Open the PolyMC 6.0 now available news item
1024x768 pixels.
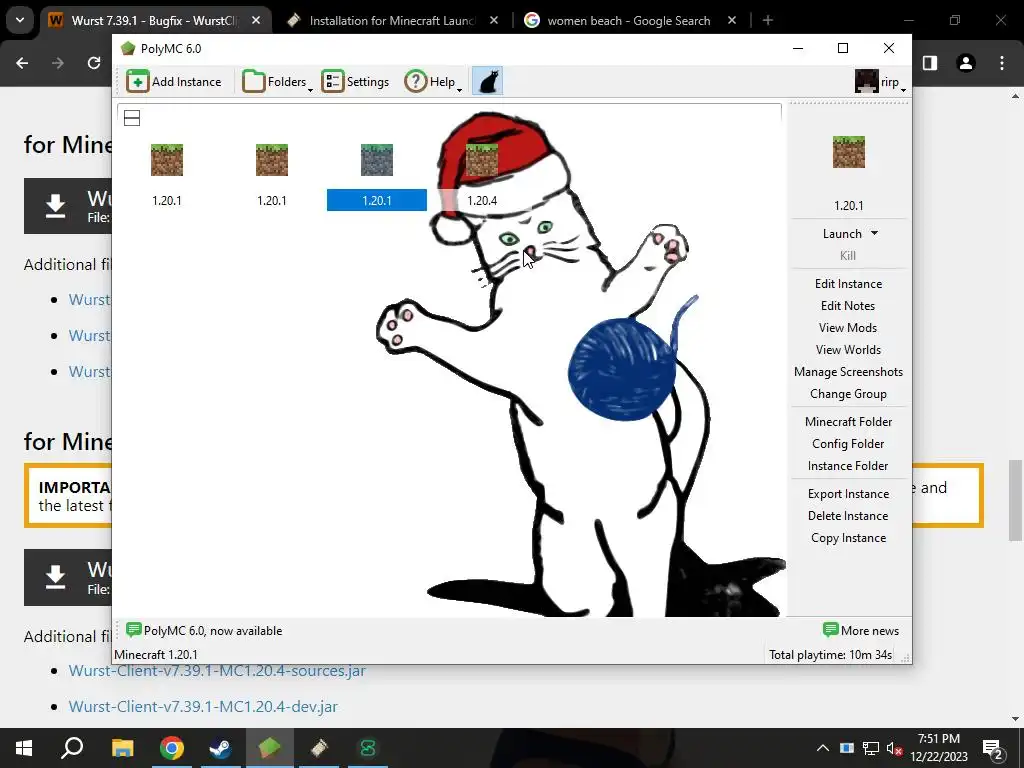point(204,630)
